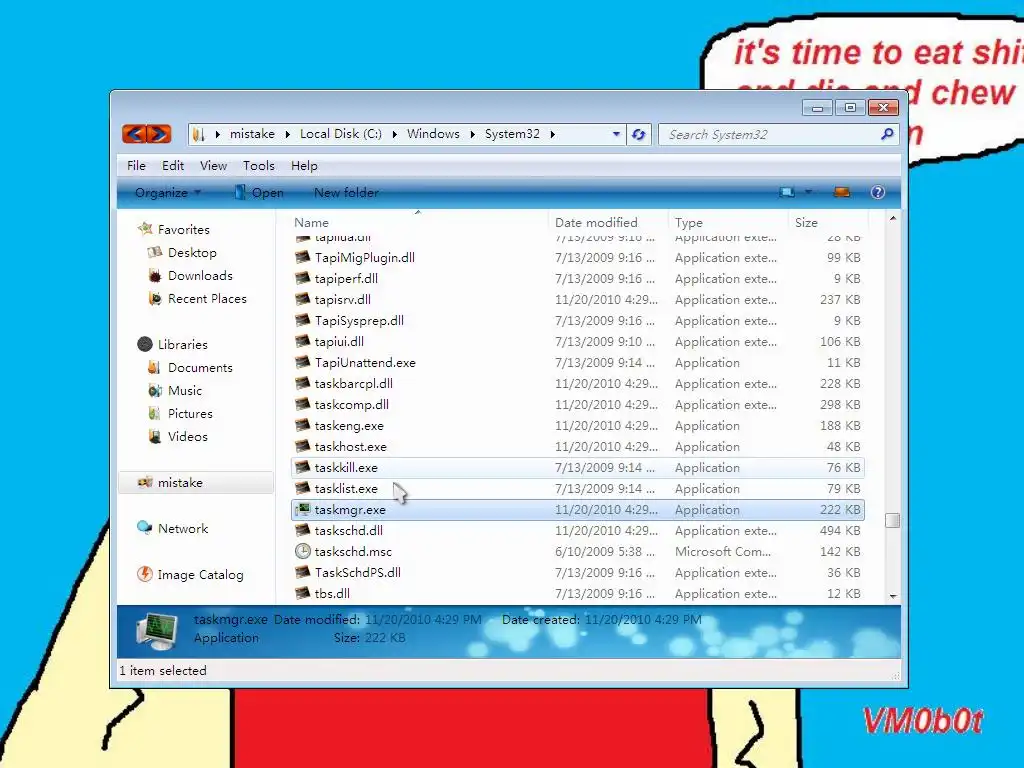Open the View menu

(x=214, y=166)
